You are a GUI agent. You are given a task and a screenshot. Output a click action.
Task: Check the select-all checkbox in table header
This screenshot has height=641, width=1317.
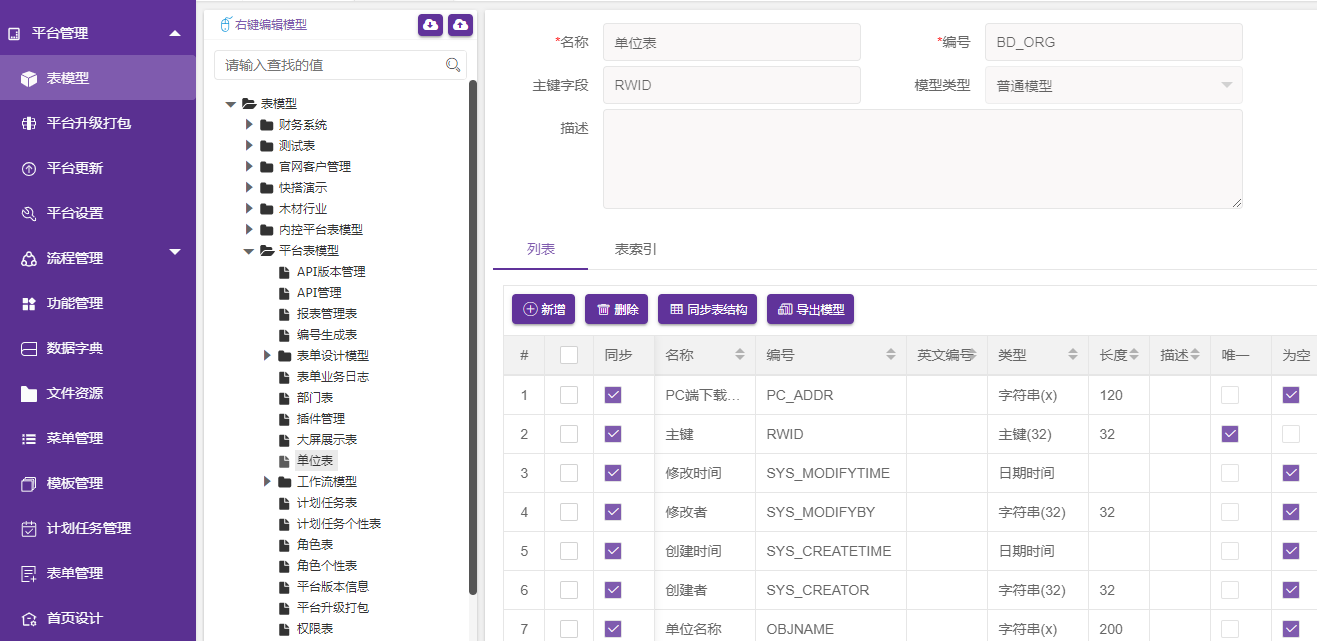(x=569, y=355)
